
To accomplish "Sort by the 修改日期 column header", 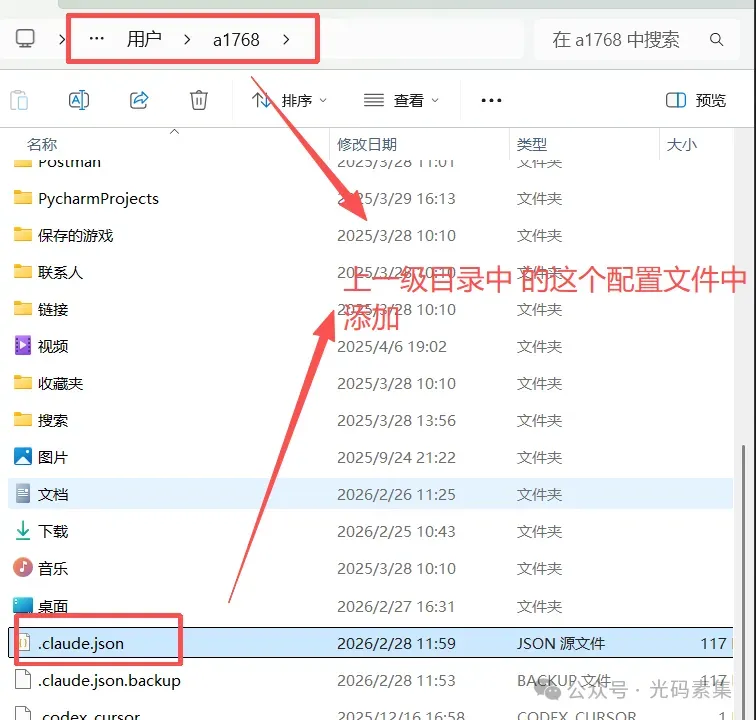I will (x=367, y=145).
